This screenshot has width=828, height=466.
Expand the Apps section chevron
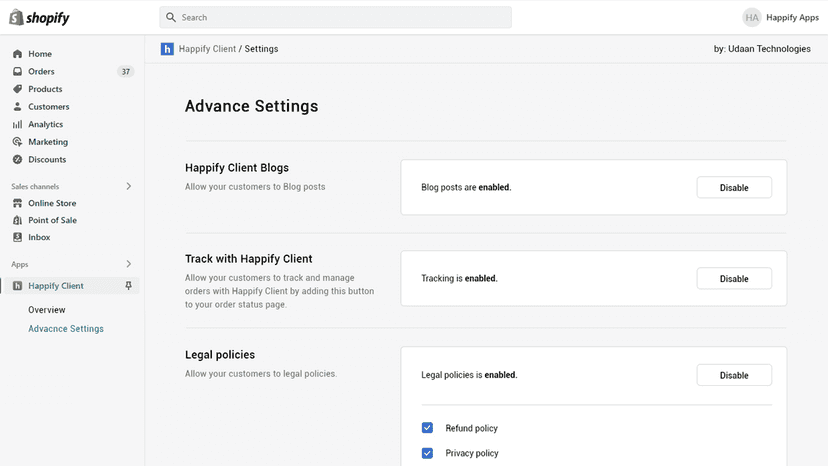(128, 264)
